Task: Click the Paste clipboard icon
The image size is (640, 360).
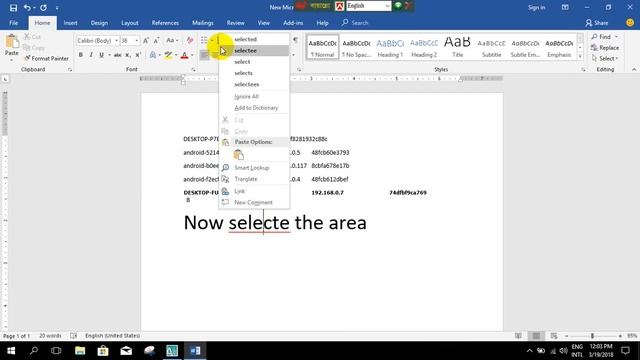Action: 12,42
